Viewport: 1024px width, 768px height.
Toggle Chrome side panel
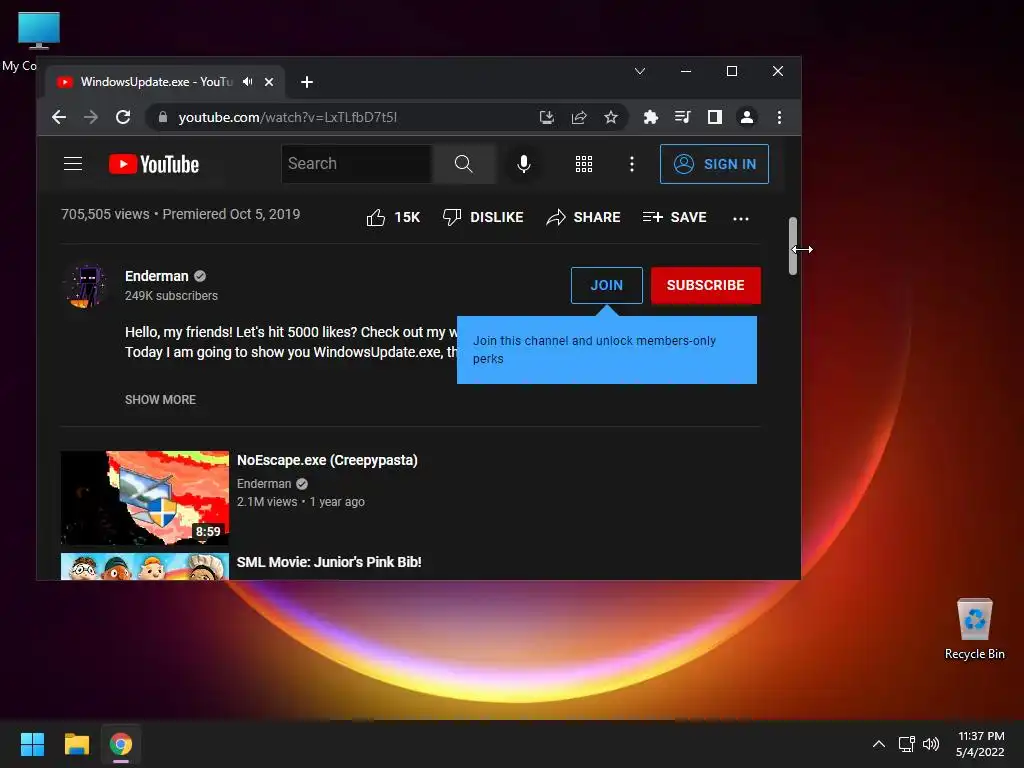coord(714,117)
